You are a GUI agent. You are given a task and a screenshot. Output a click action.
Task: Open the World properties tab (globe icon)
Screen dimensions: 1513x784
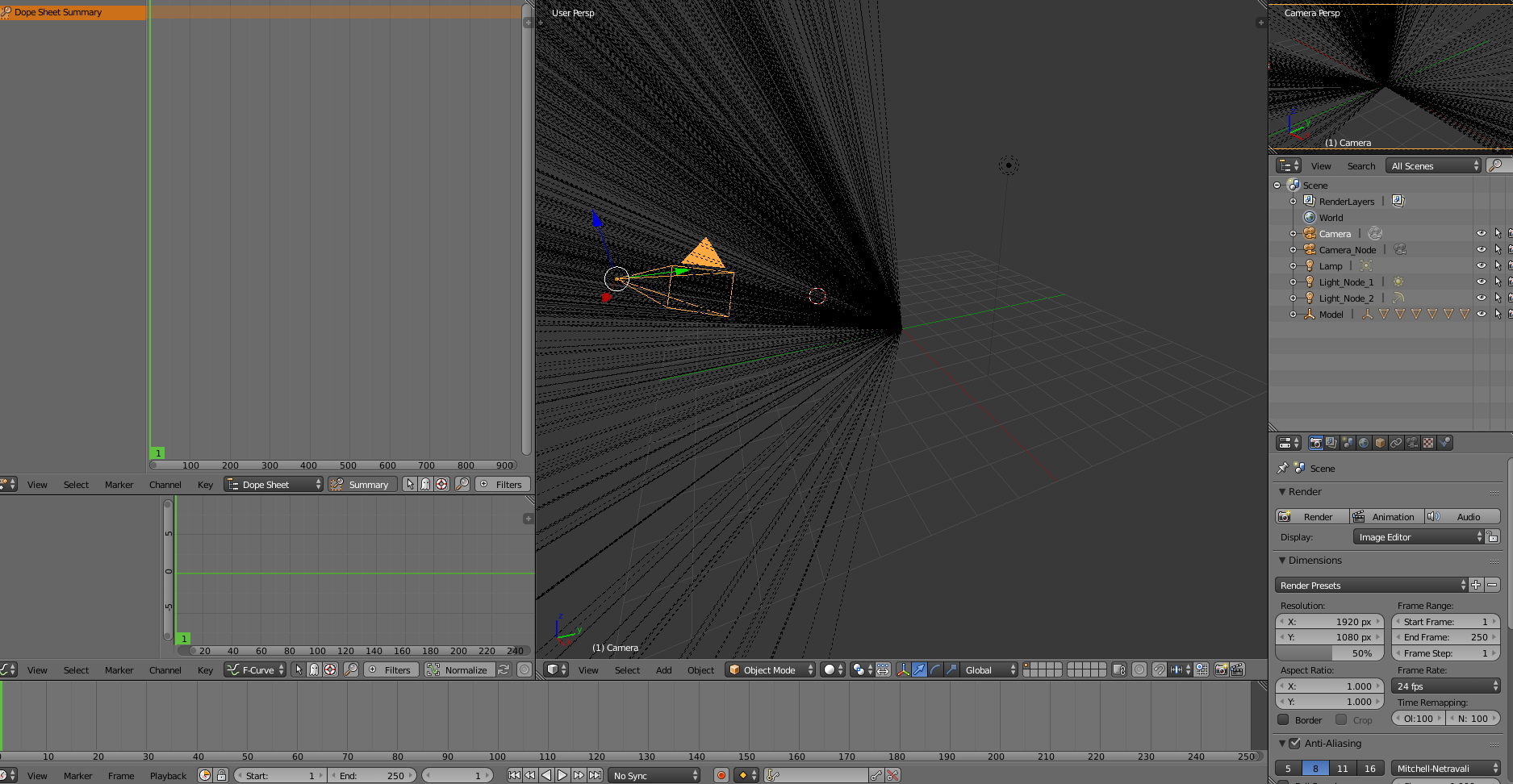pyautogui.click(x=1364, y=443)
